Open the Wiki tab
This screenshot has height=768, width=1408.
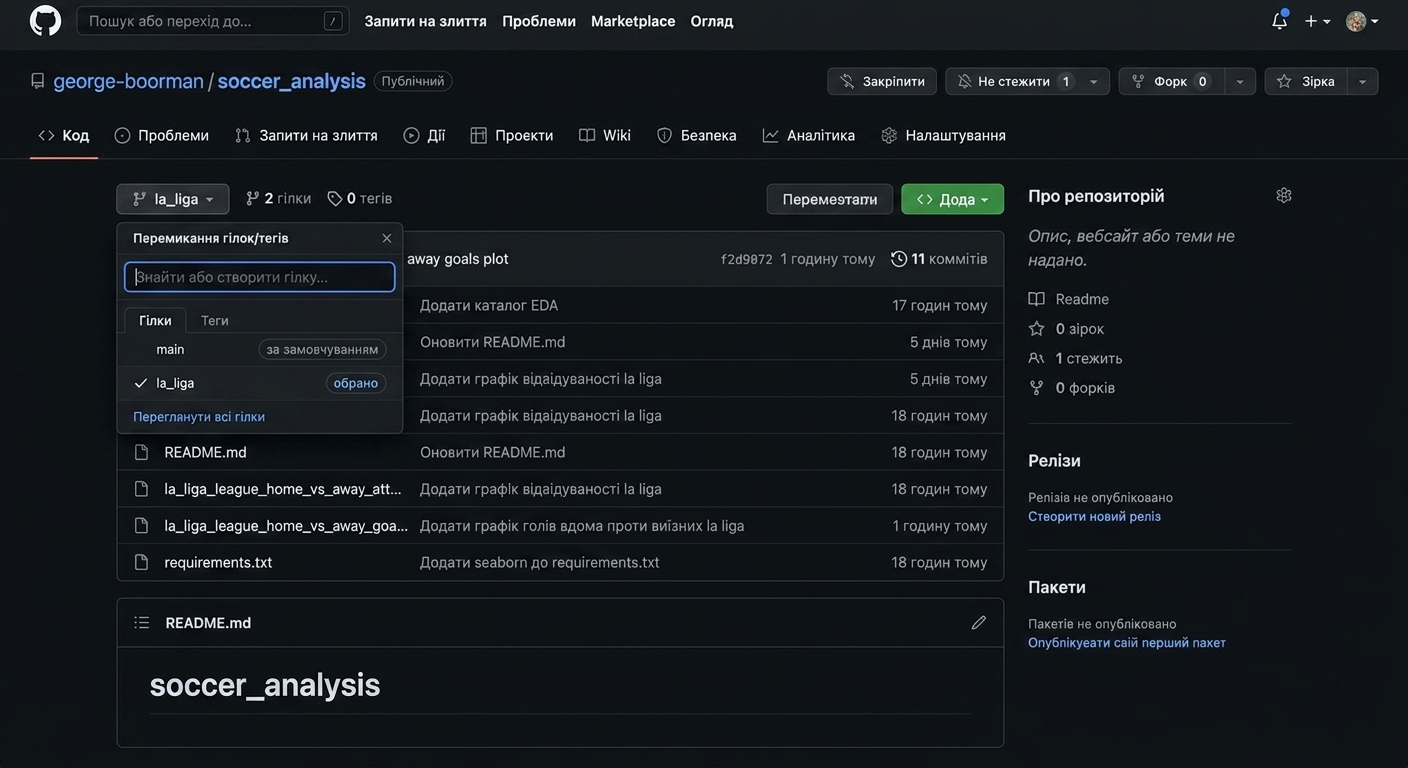click(605, 135)
